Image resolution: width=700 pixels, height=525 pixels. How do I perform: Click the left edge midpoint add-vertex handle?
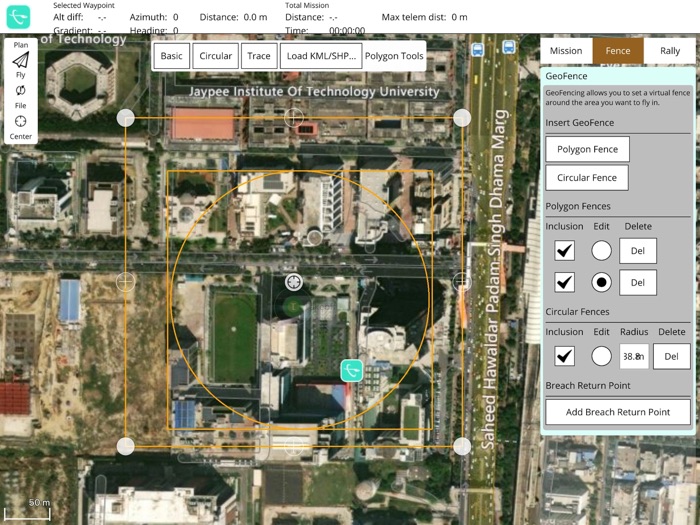pos(125,282)
